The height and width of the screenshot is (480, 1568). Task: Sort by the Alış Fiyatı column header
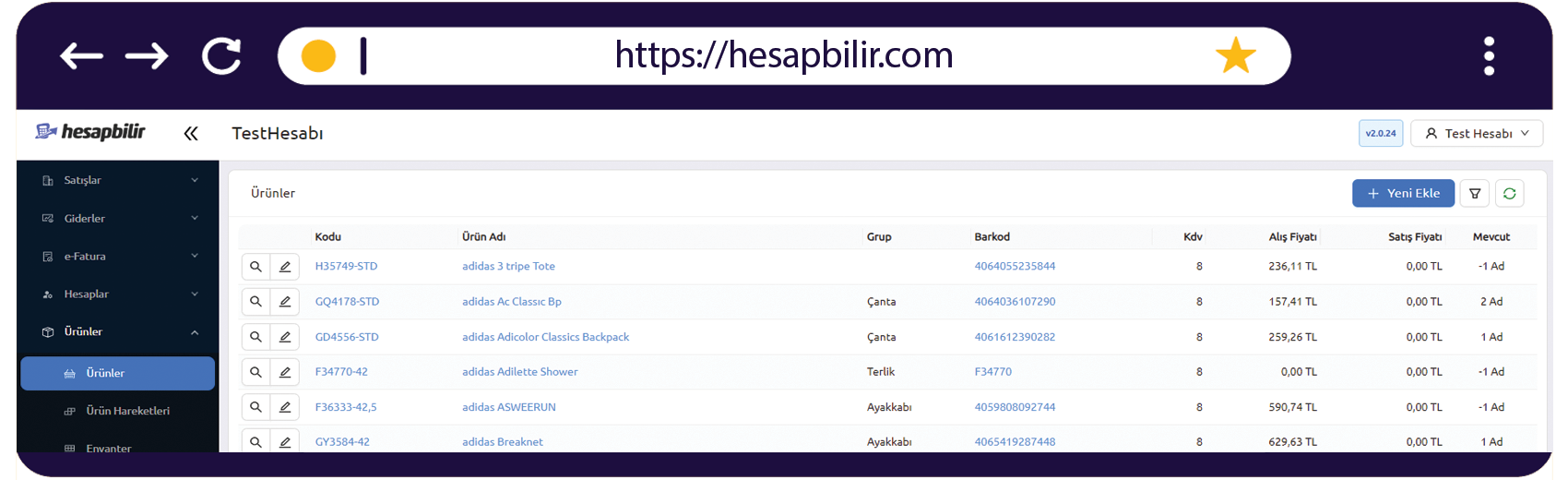[x=1292, y=237]
